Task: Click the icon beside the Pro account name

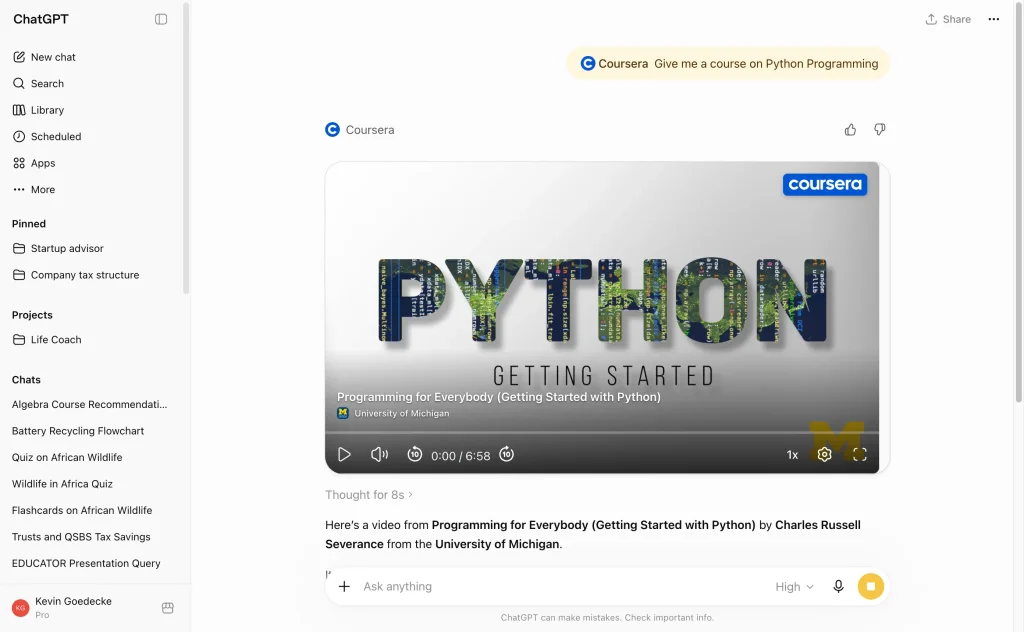Action: point(168,608)
